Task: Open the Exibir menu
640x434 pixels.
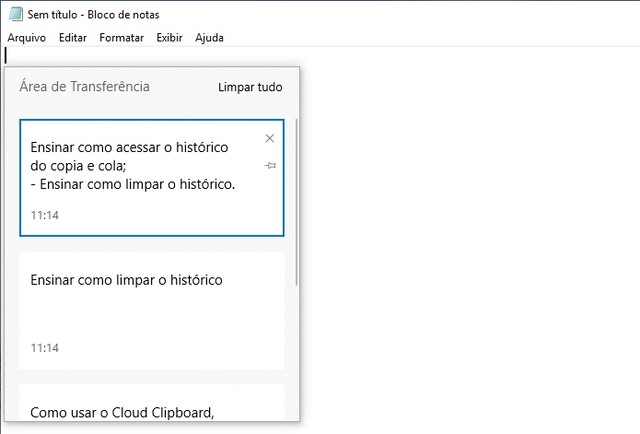Action: click(x=169, y=38)
